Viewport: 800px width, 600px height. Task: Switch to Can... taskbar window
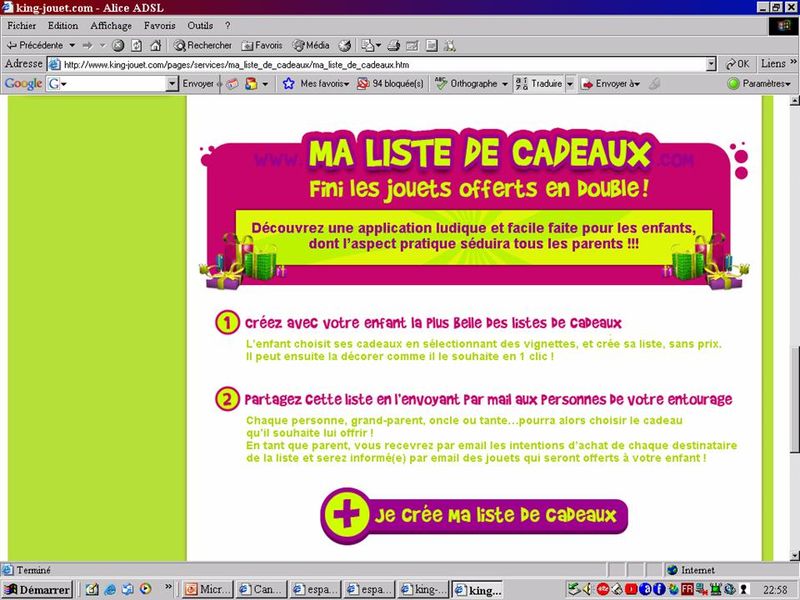pyautogui.click(x=262, y=590)
